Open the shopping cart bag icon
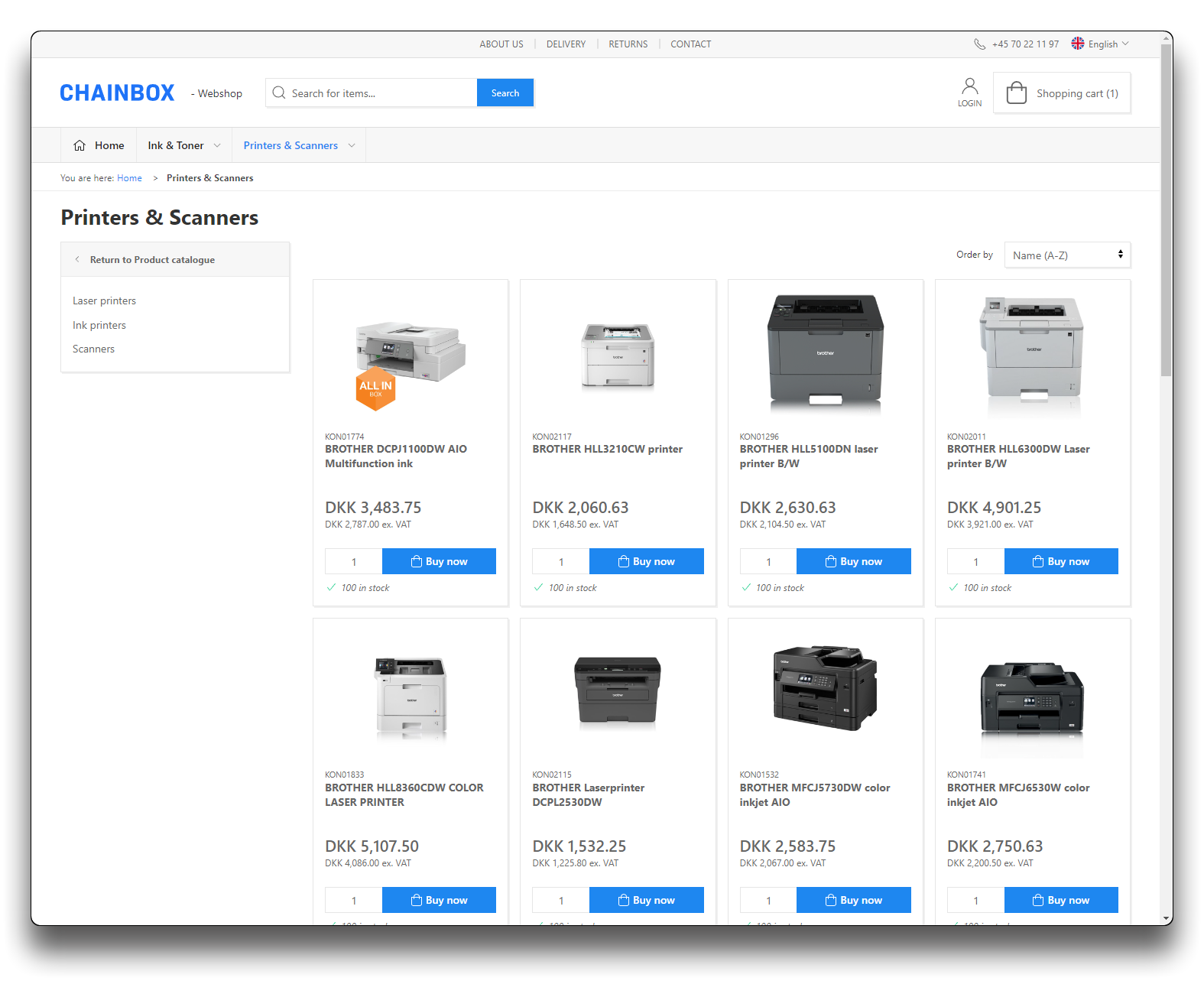The width and height of the screenshot is (1204, 981). pyautogui.click(x=1016, y=93)
